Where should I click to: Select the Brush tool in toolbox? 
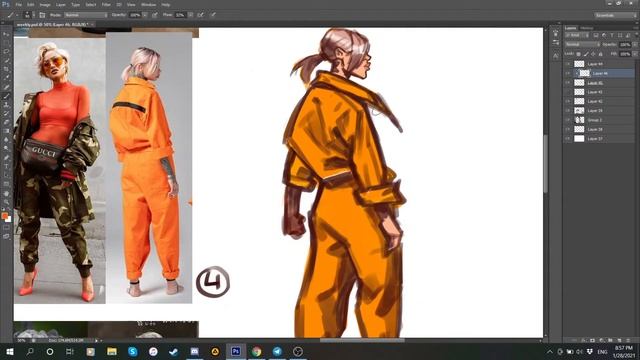[x=6, y=96]
